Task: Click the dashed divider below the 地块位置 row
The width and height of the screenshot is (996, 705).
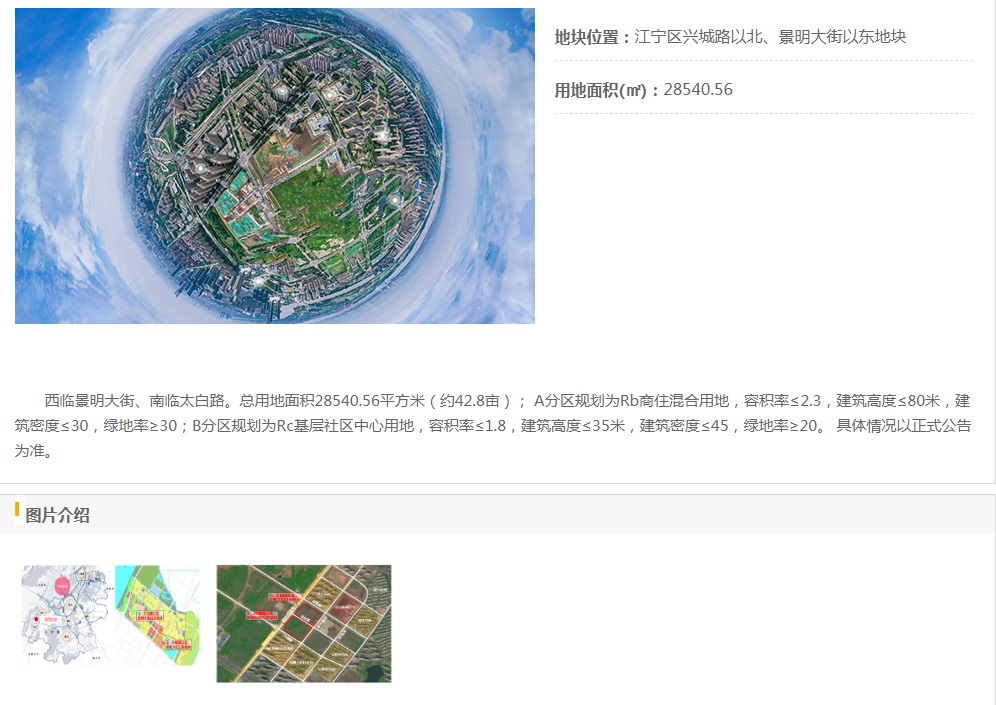Action: (x=763, y=61)
